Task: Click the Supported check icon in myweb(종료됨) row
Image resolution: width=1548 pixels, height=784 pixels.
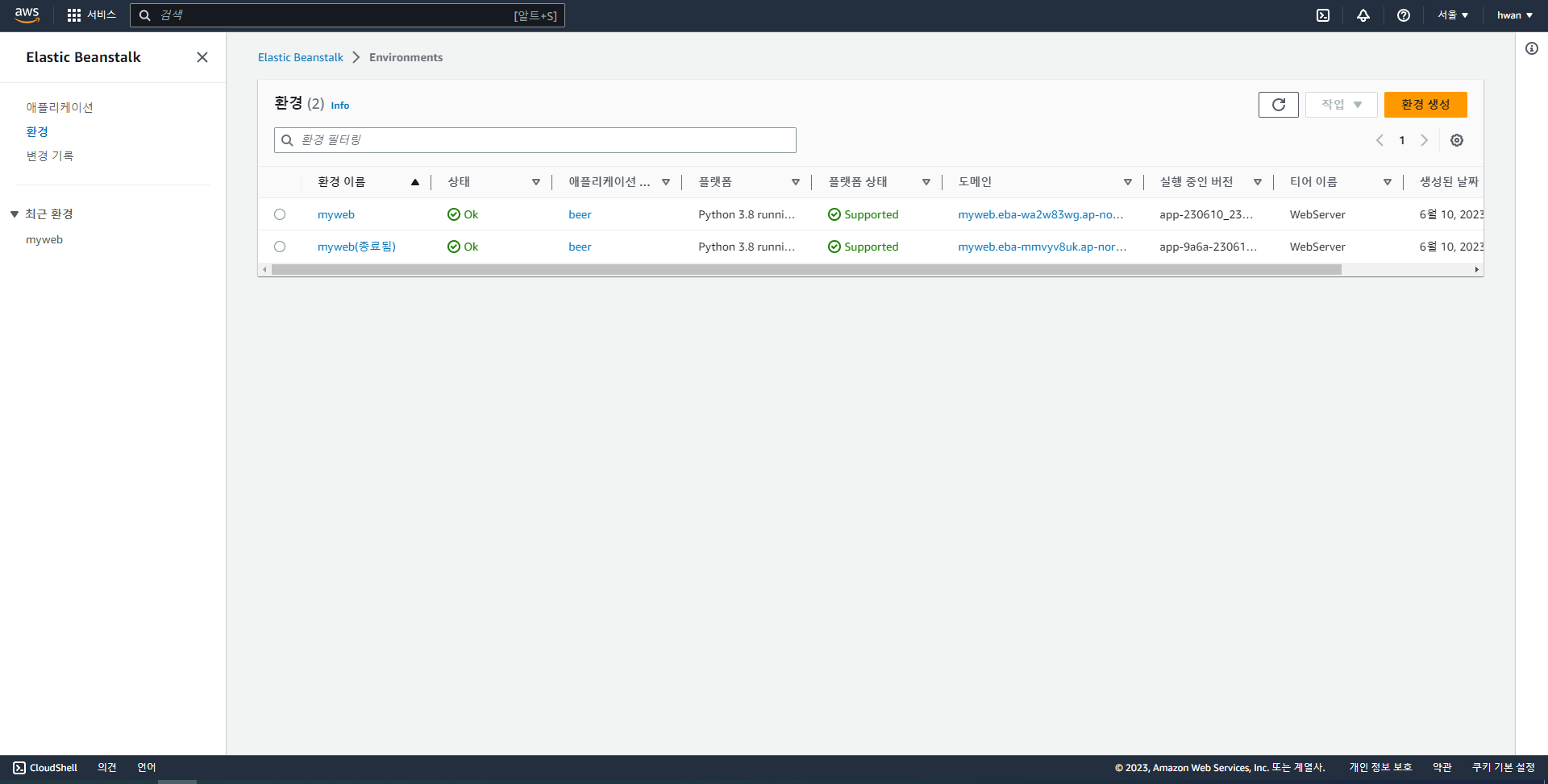Action: [x=834, y=247]
